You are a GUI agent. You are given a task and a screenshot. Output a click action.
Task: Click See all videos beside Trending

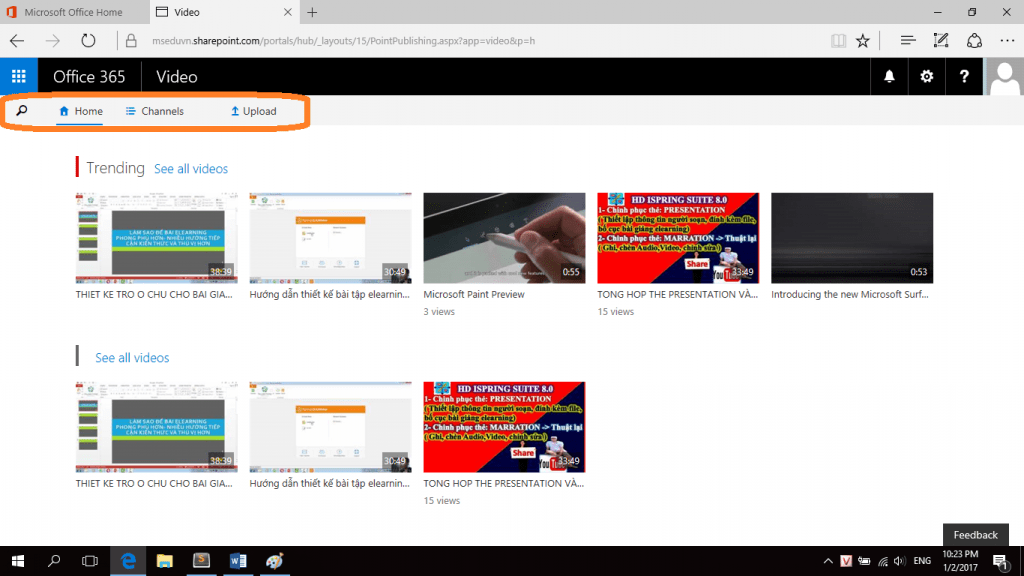[x=191, y=168]
